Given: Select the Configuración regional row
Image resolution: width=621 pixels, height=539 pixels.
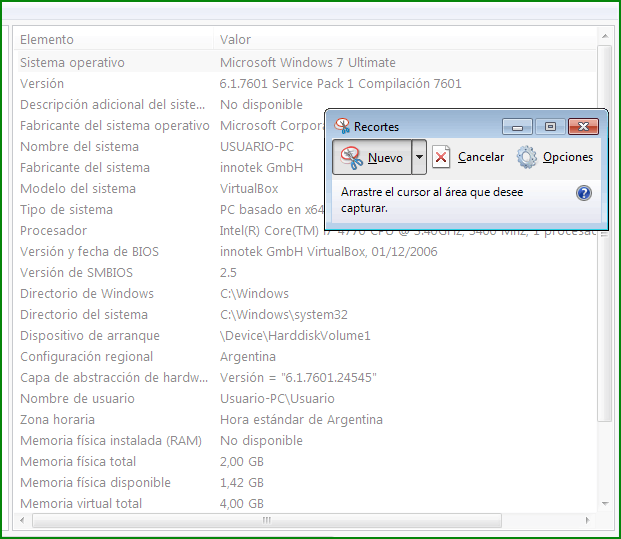Looking at the screenshot, I should tap(305, 356).
